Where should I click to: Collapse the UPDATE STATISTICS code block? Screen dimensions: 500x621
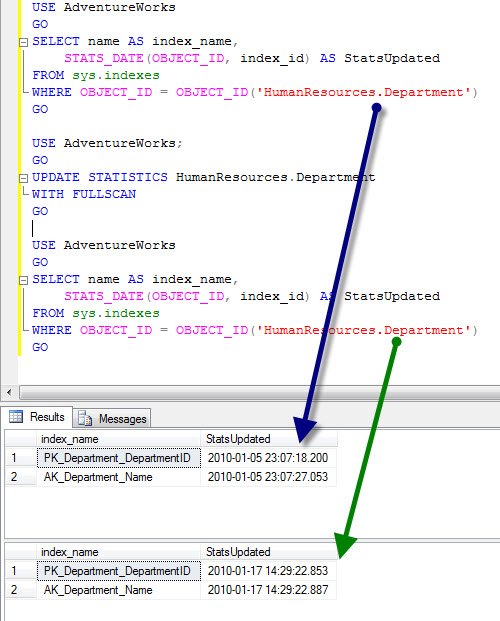tap(23, 178)
